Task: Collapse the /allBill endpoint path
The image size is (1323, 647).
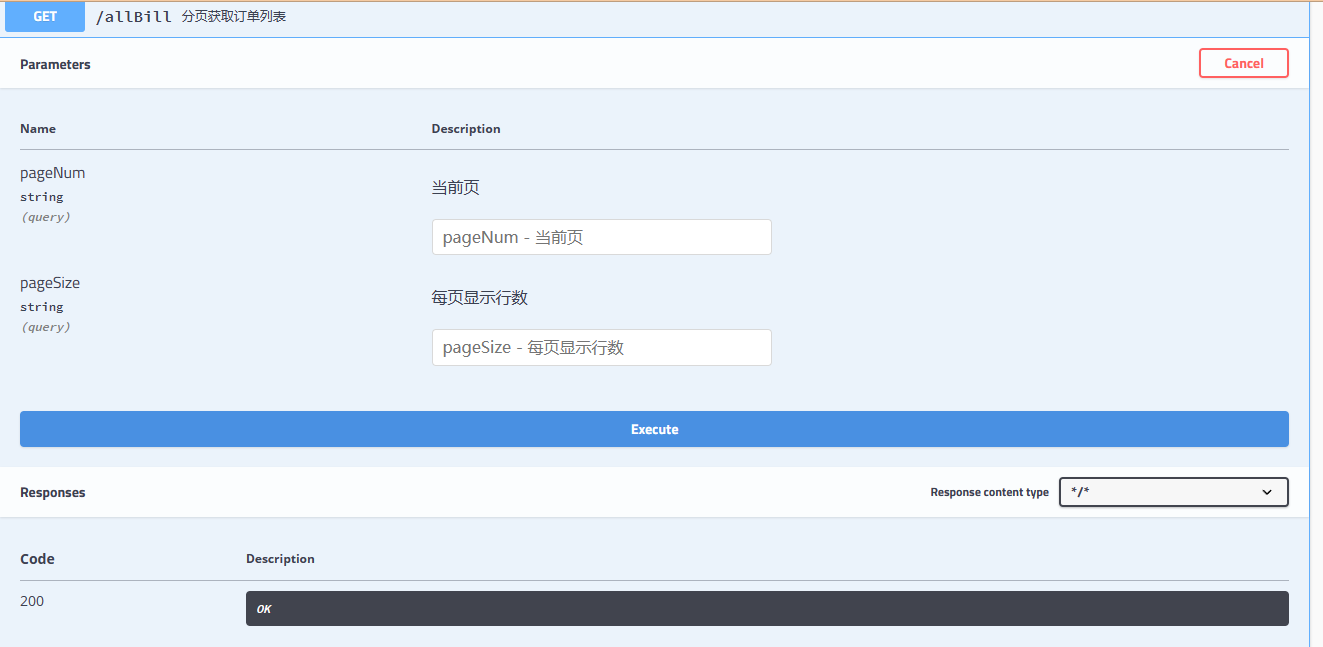Action: pyautogui.click(x=134, y=17)
